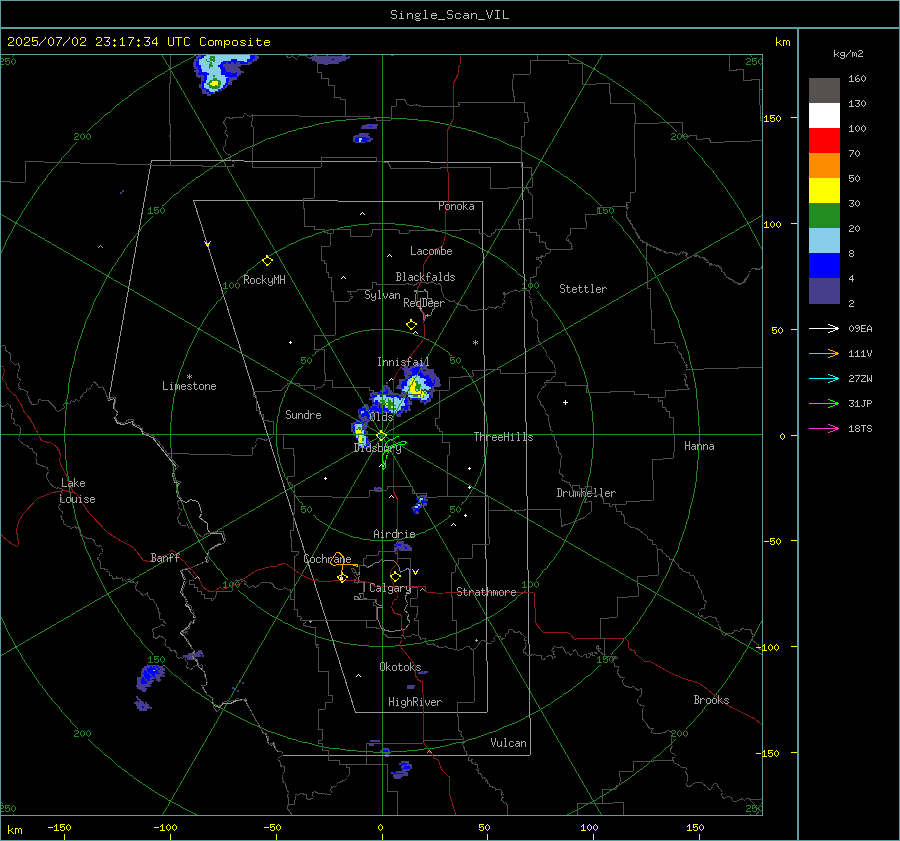
Task: Click the Lake Louise label
Action: coord(77,491)
